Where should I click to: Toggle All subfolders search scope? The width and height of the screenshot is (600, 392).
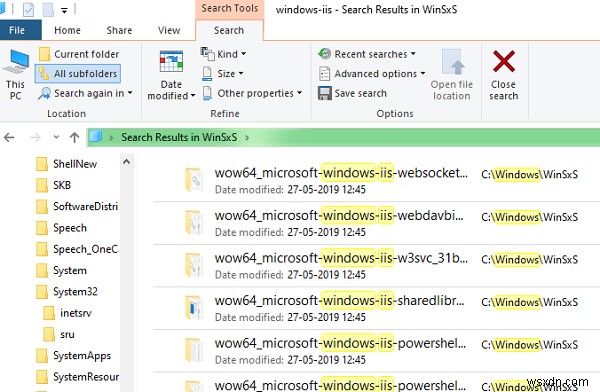78,74
